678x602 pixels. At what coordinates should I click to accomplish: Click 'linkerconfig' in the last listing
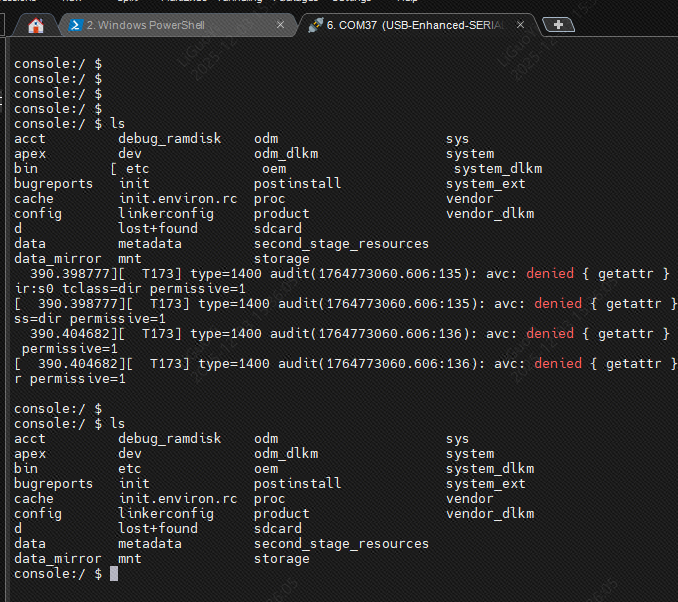(165, 514)
